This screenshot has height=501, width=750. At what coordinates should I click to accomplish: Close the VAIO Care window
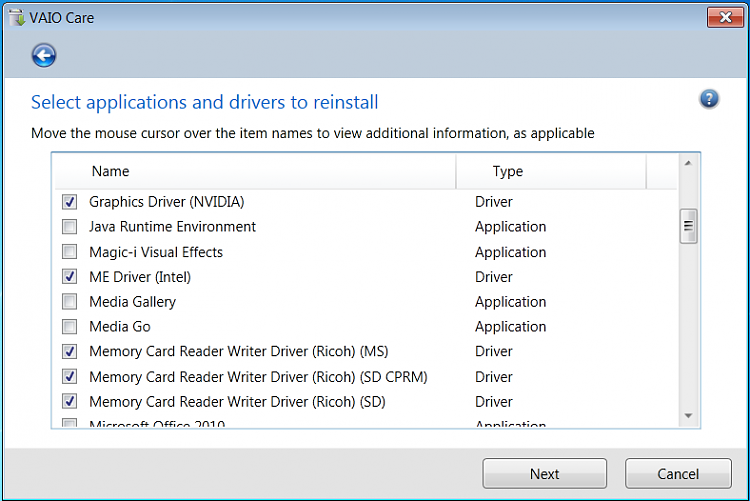pos(725,18)
